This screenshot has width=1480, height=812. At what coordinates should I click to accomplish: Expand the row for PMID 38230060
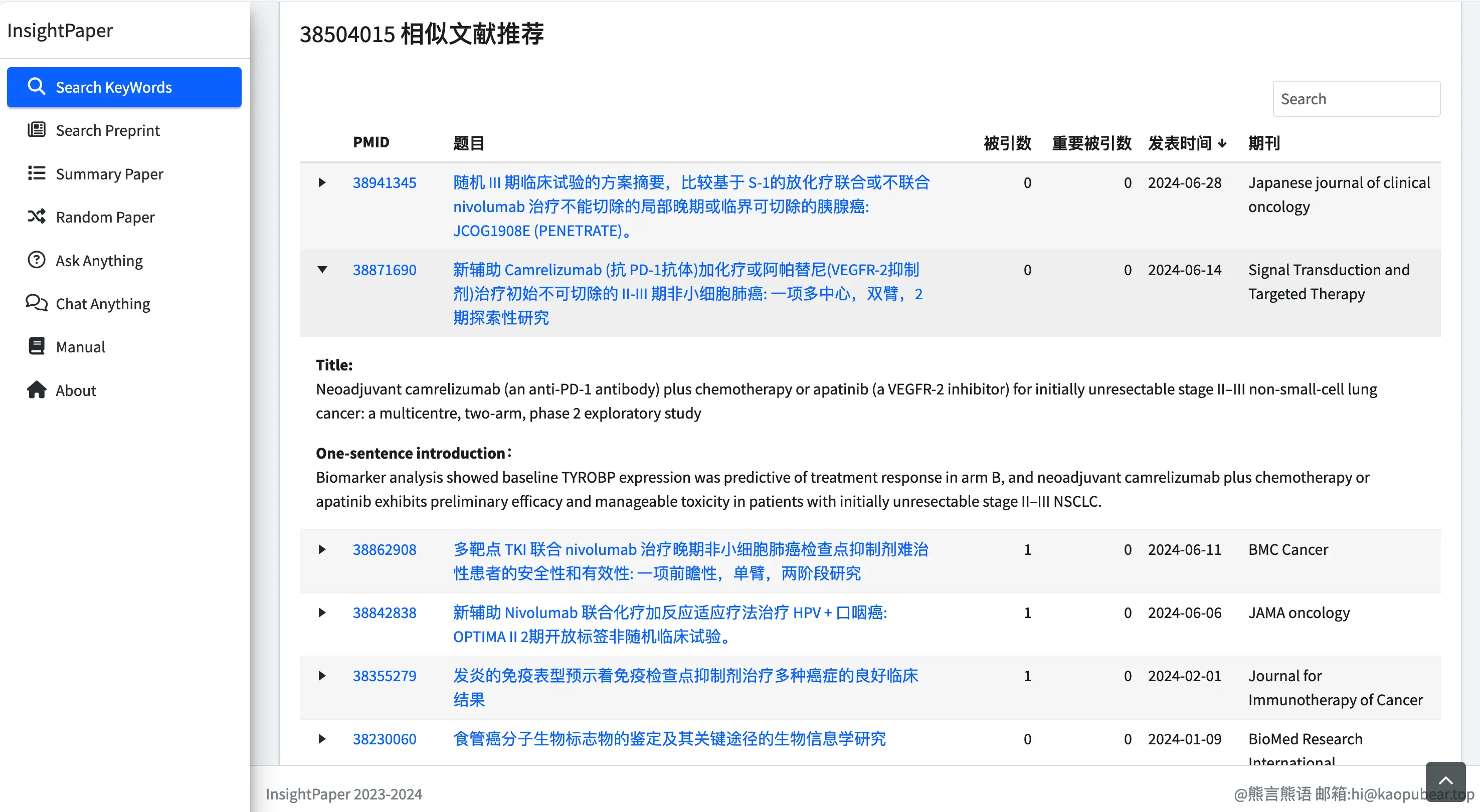322,739
